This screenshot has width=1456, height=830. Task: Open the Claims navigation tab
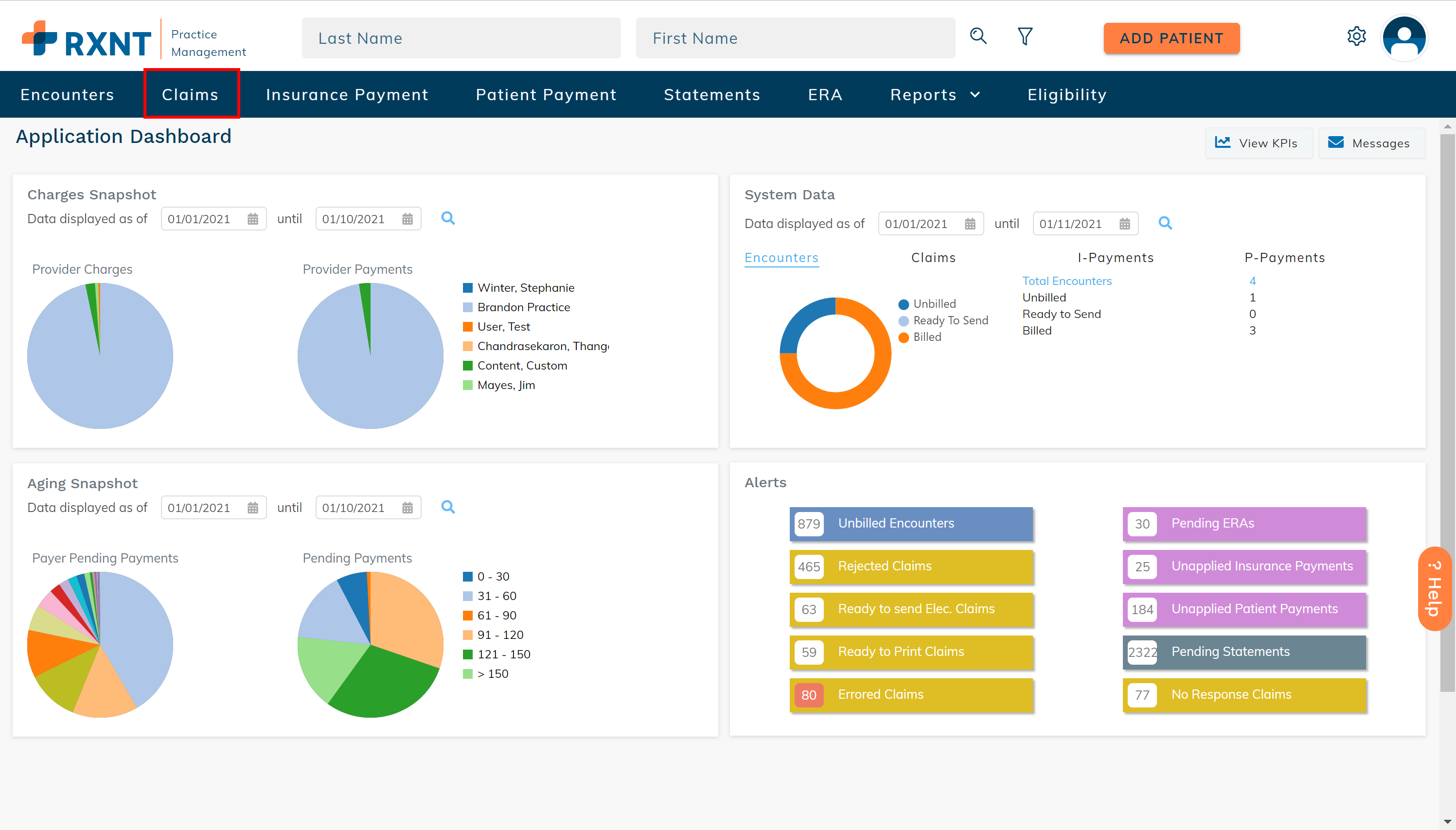pyautogui.click(x=191, y=95)
